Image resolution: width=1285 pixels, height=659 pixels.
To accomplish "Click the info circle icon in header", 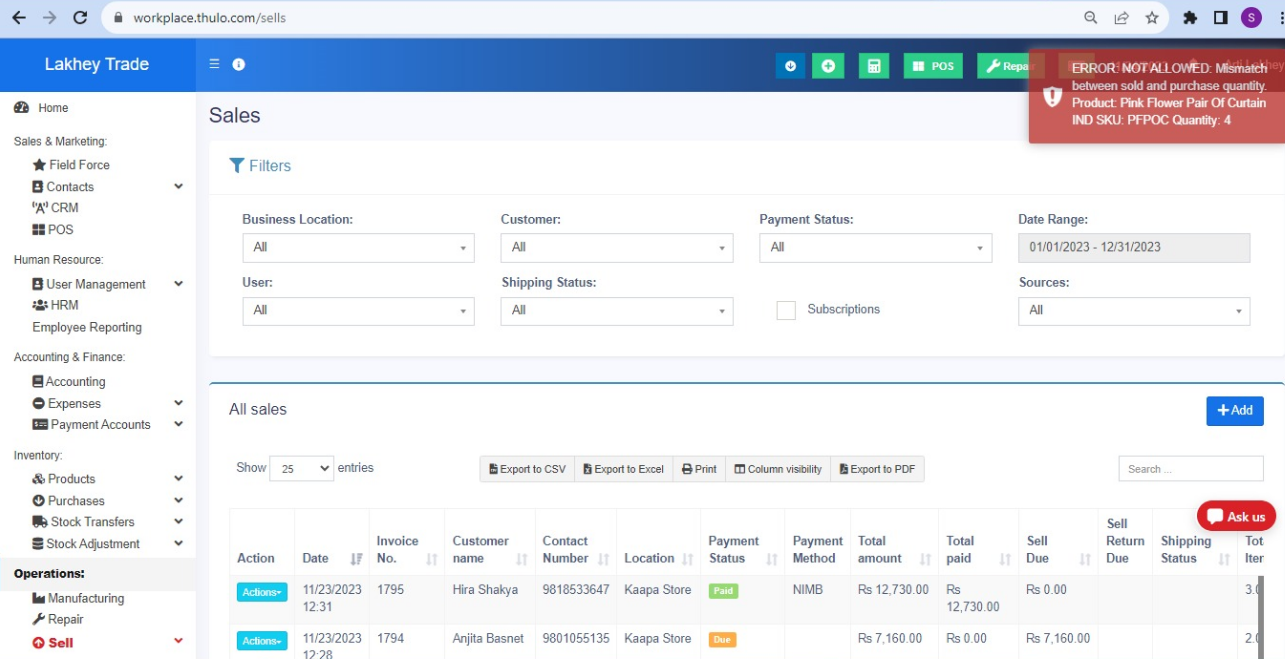I will (239, 64).
